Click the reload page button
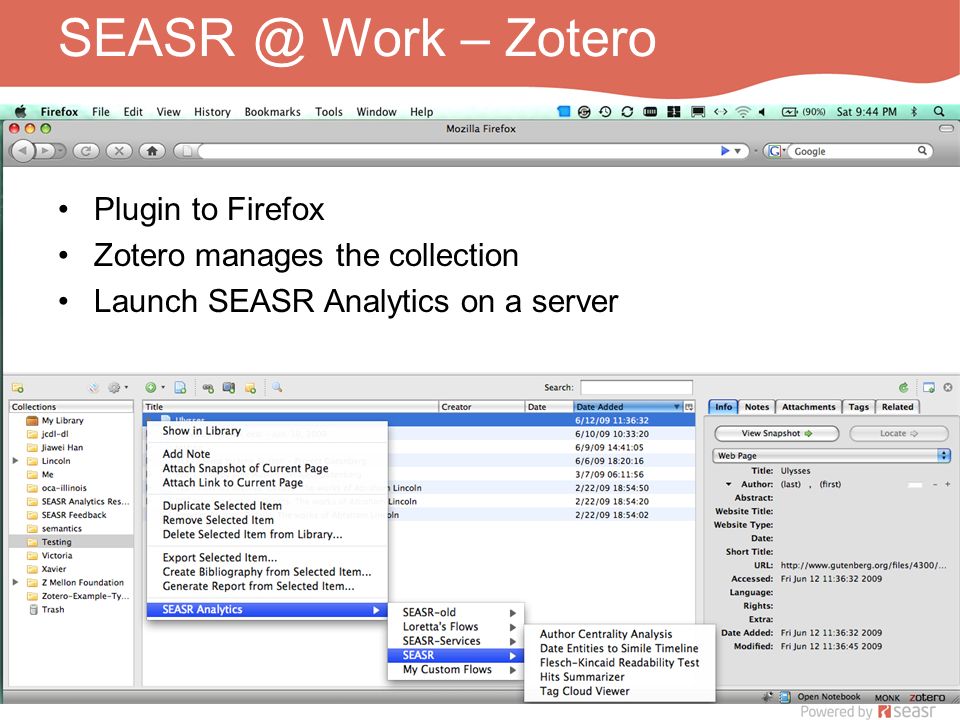Screen dimensions: 960x720 point(86,151)
